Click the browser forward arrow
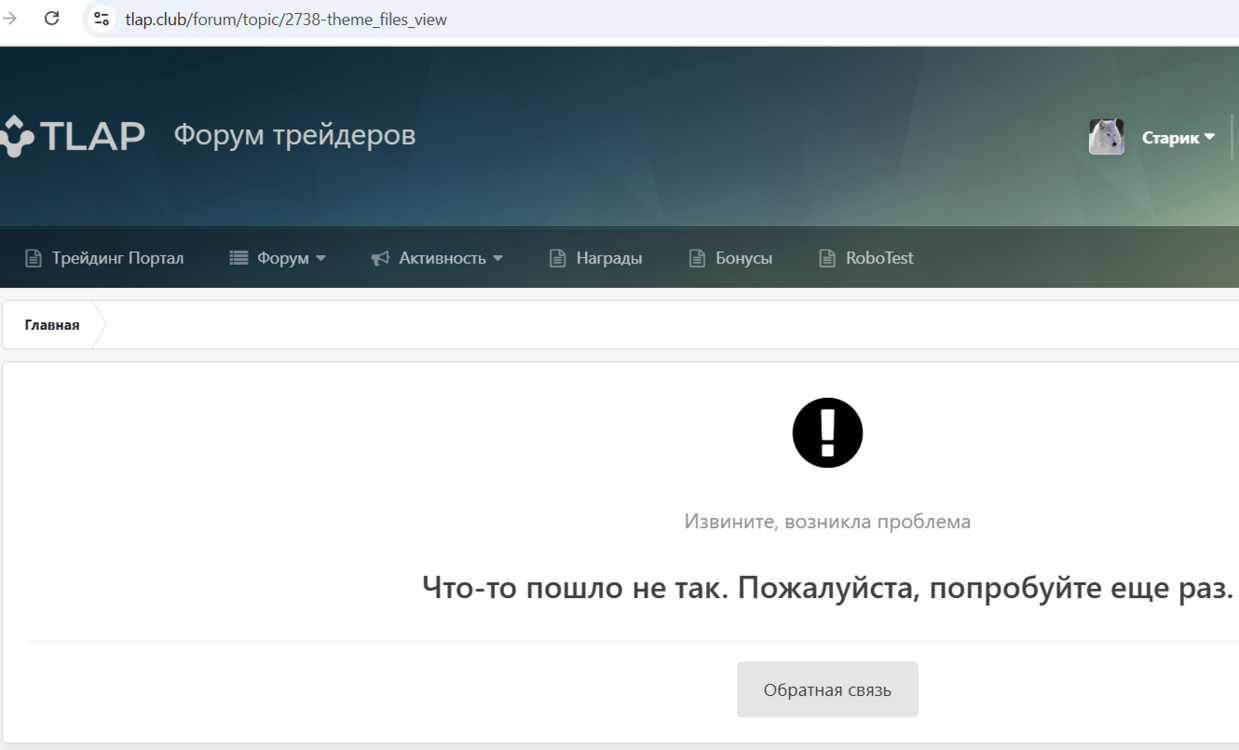The image size is (1239, 750). tap(10, 18)
